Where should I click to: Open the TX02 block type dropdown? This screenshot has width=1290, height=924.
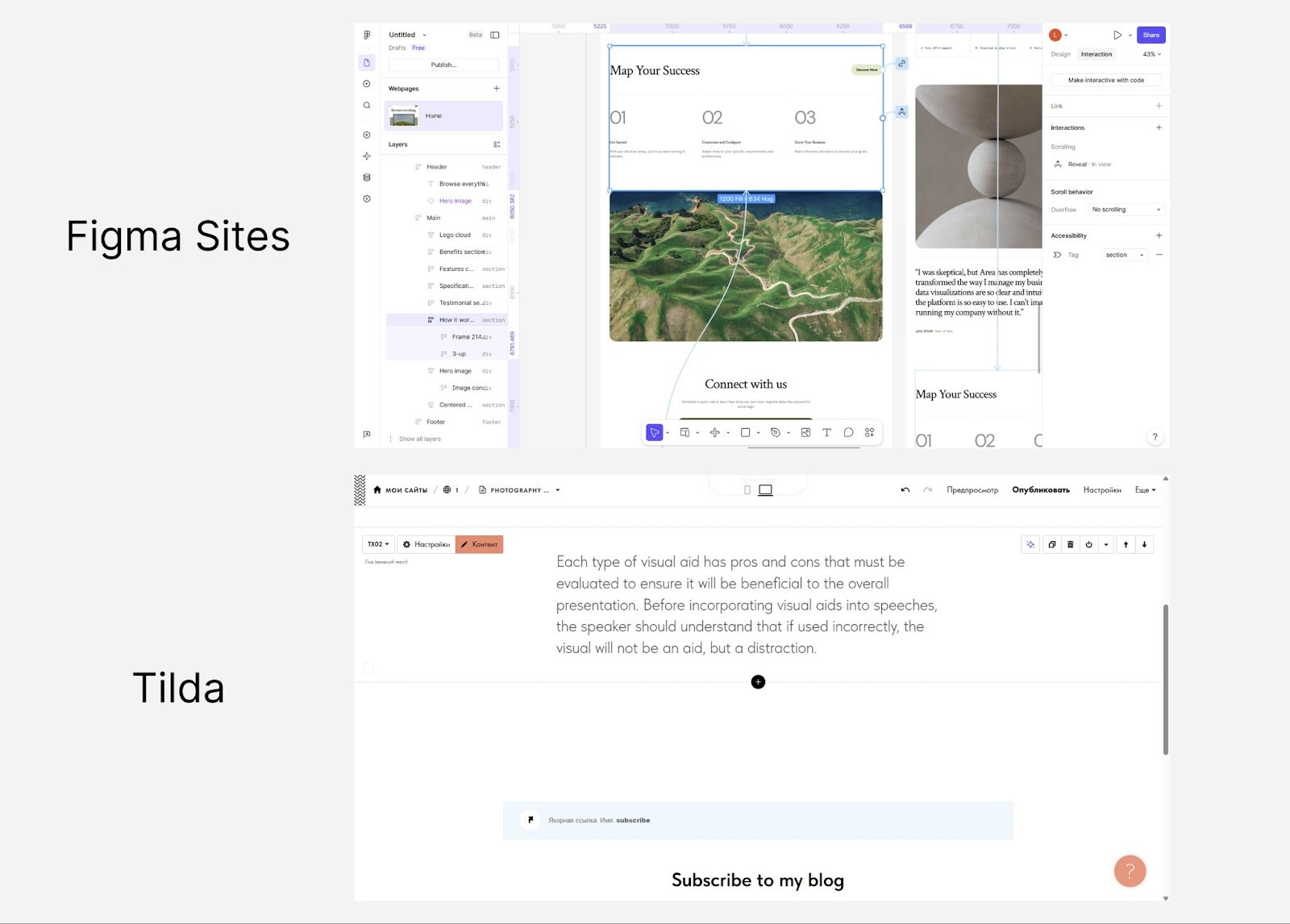pos(377,544)
